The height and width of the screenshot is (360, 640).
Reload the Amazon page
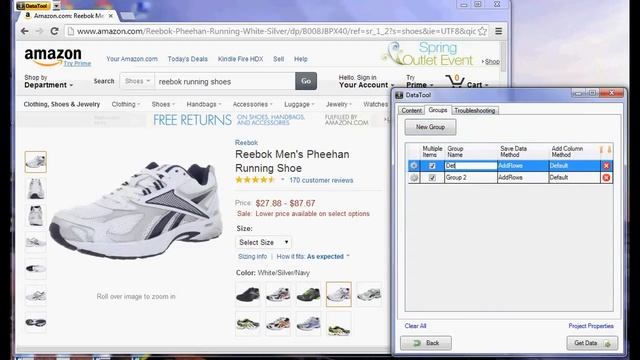click(x=54, y=31)
